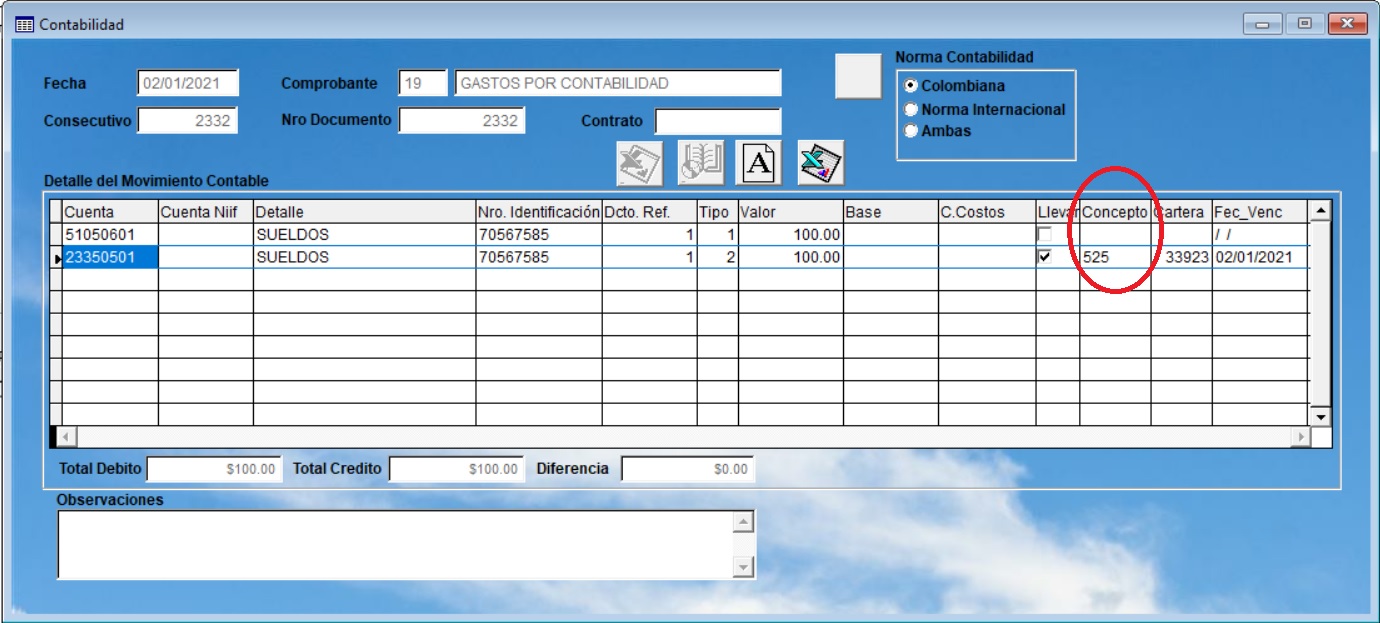Click 70567585 in the 23350501 row
This screenshot has width=1380, height=623.
(x=538, y=257)
